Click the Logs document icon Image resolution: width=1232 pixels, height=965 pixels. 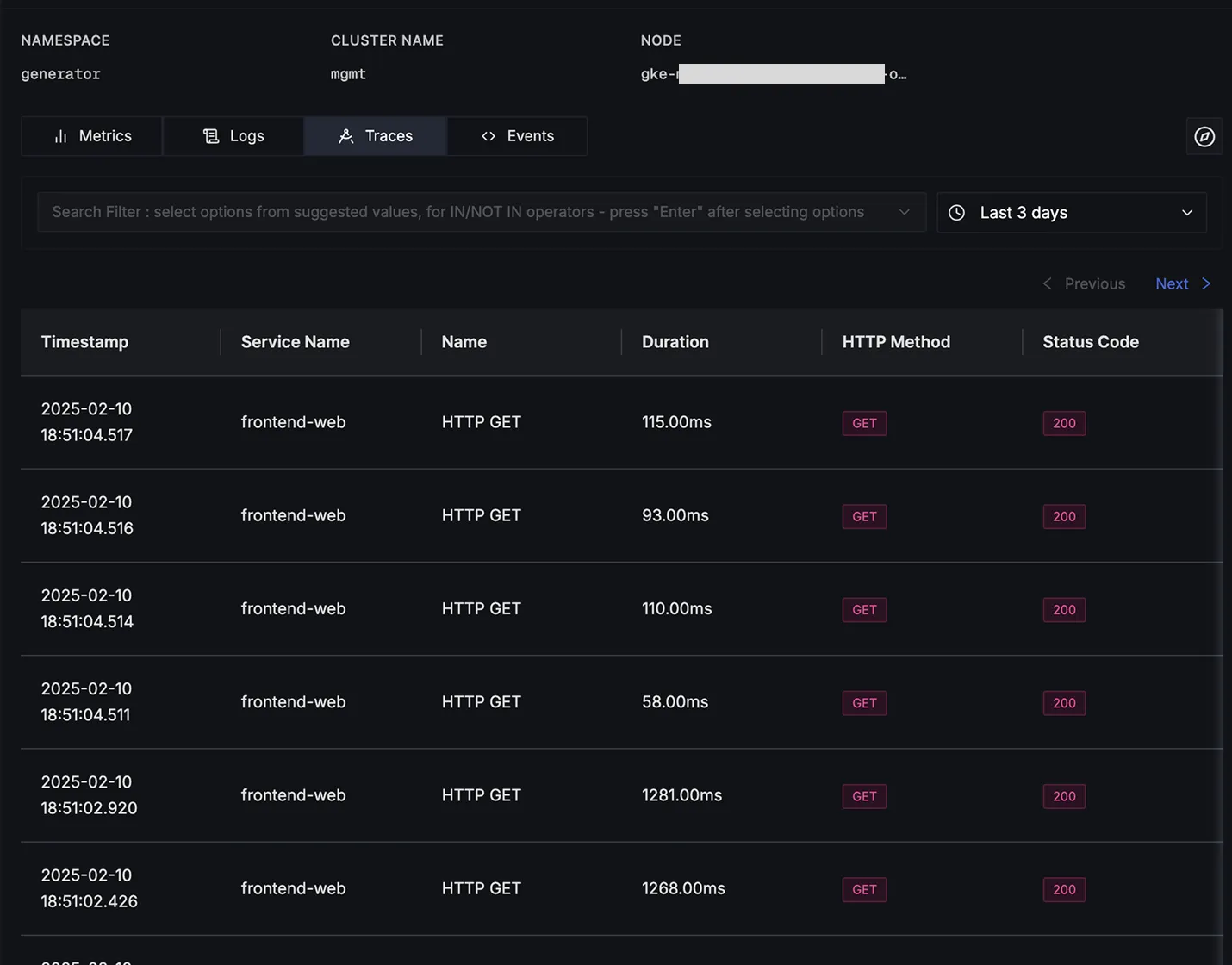tap(211, 136)
